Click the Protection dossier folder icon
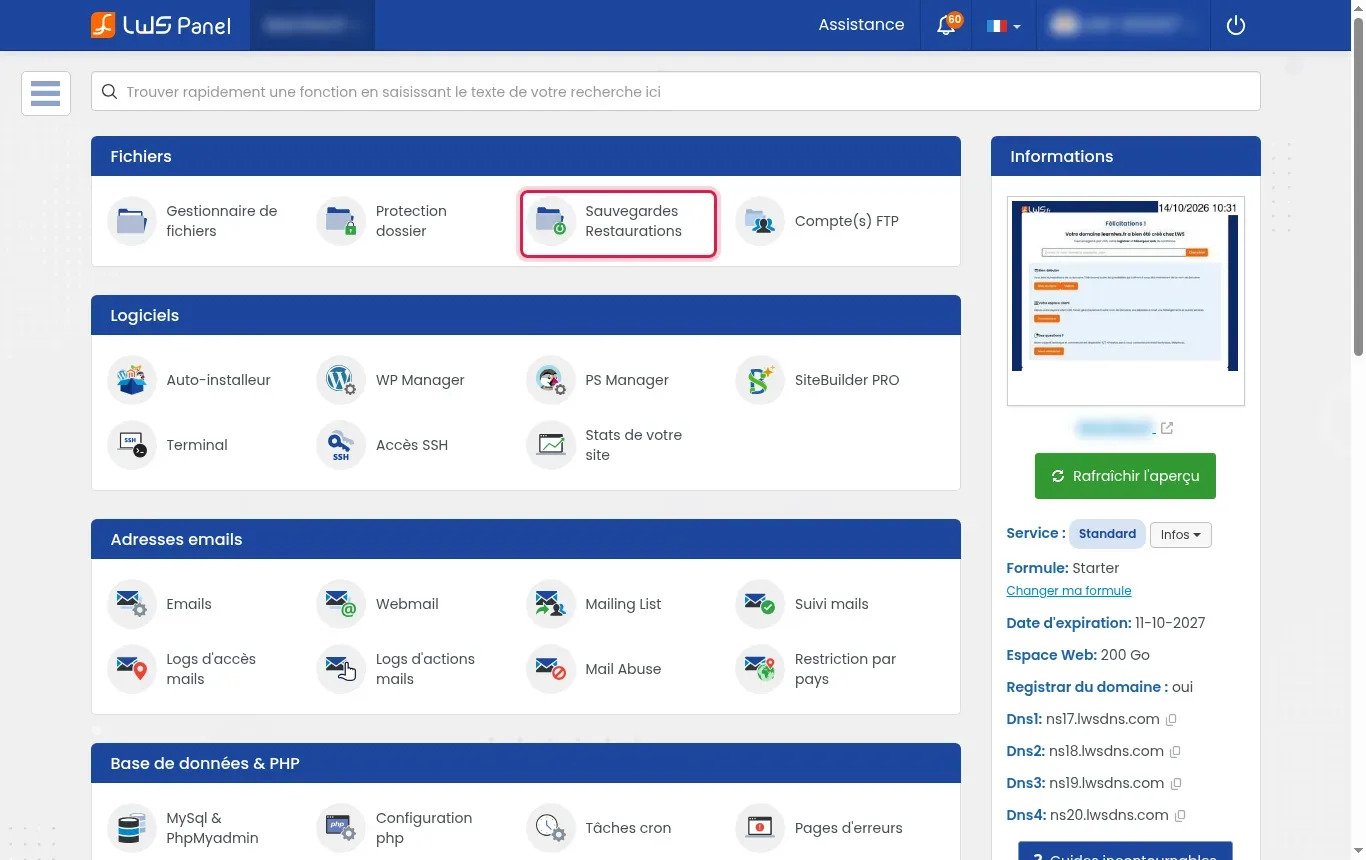The image size is (1366, 860). click(341, 221)
